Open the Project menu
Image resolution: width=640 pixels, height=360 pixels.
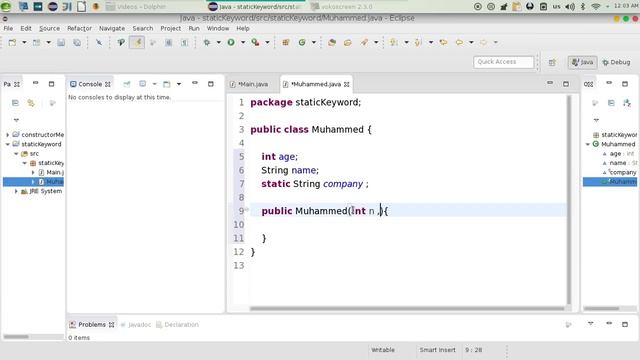[171, 29]
